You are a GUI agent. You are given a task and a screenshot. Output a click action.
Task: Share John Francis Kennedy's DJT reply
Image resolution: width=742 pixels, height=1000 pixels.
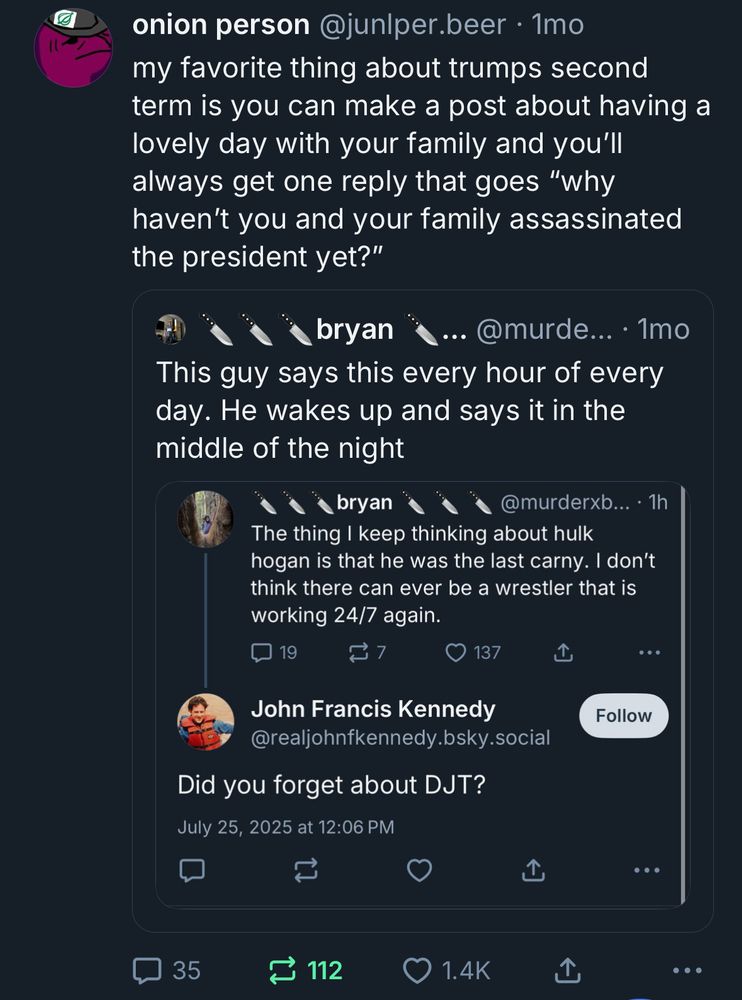coord(534,871)
